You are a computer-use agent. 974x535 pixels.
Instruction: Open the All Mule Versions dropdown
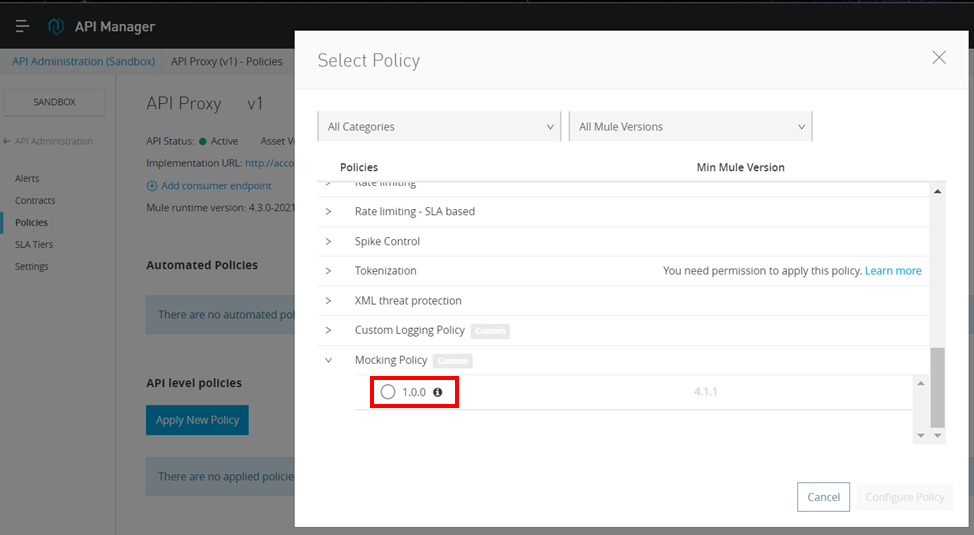(690, 127)
